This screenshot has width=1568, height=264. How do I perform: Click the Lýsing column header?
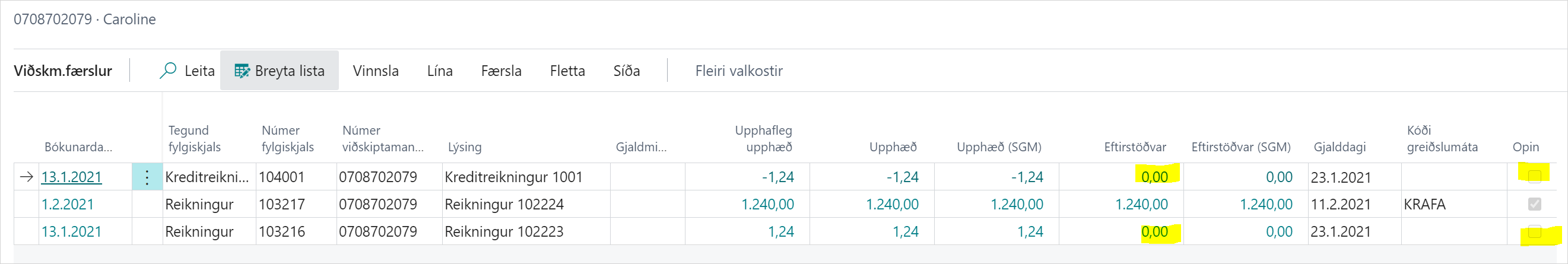click(465, 147)
